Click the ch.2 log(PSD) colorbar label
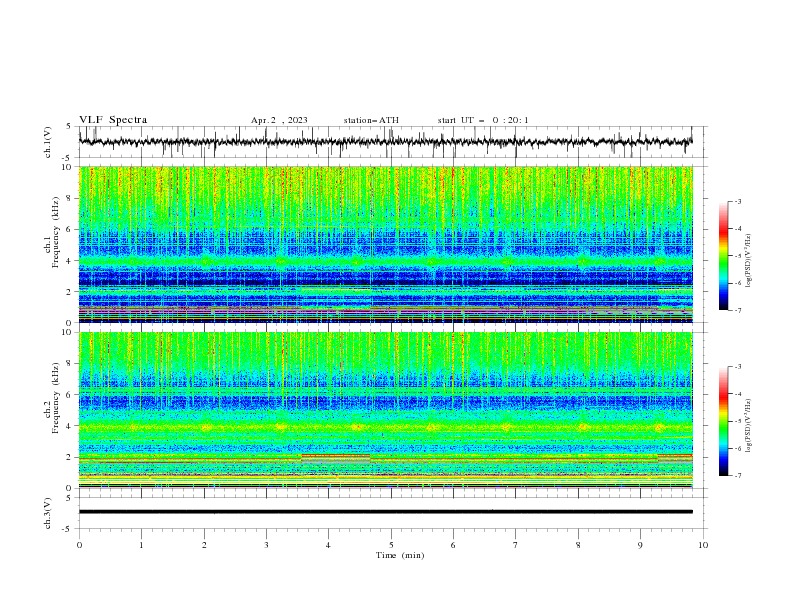Image resolution: width=792 pixels, height=612 pixels. 749,426
